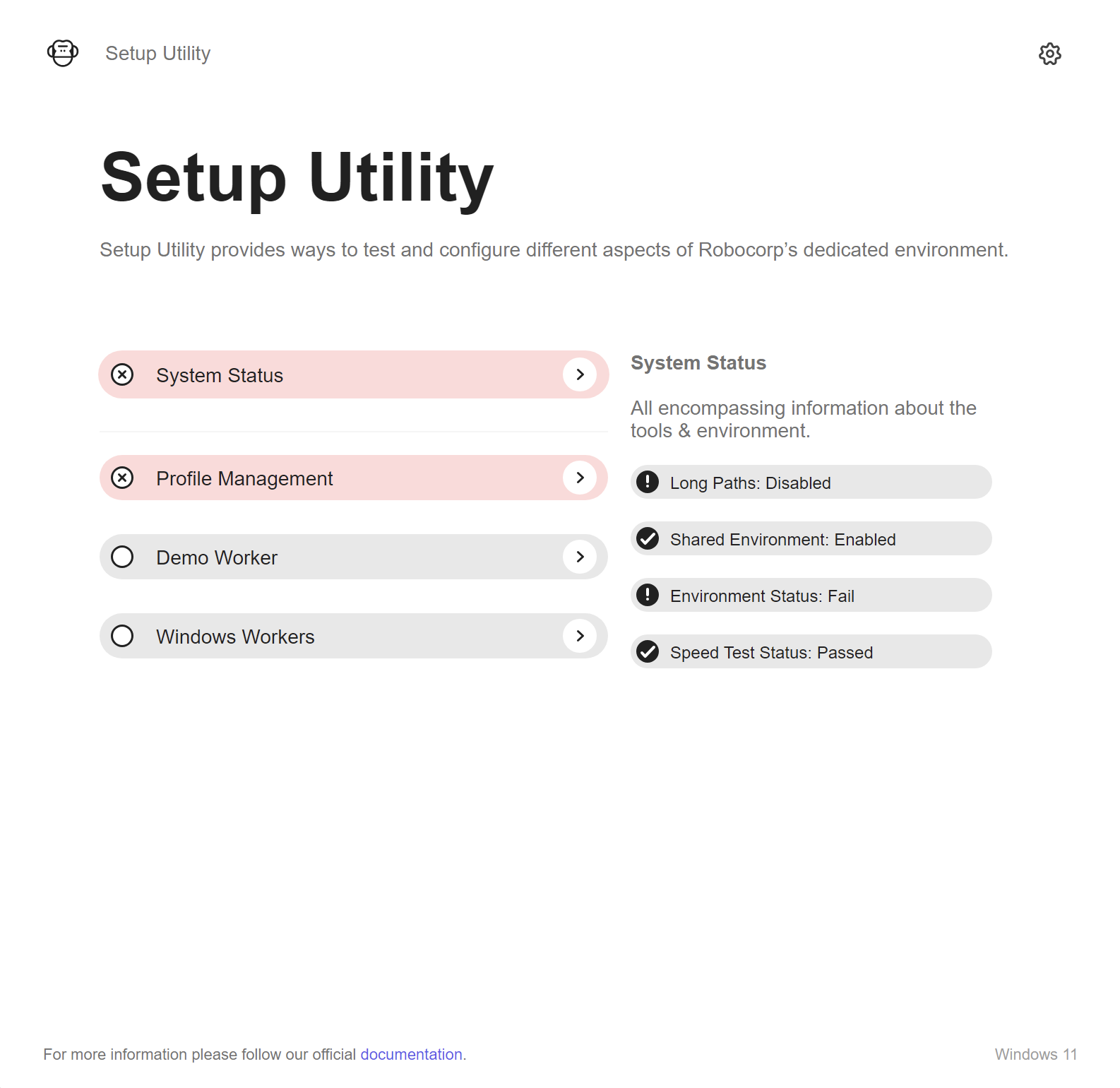Screen dimensions: 1120x1088
Task: Click the Profile Management error X icon
Action: pyautogui.click(x=122, y=478)
